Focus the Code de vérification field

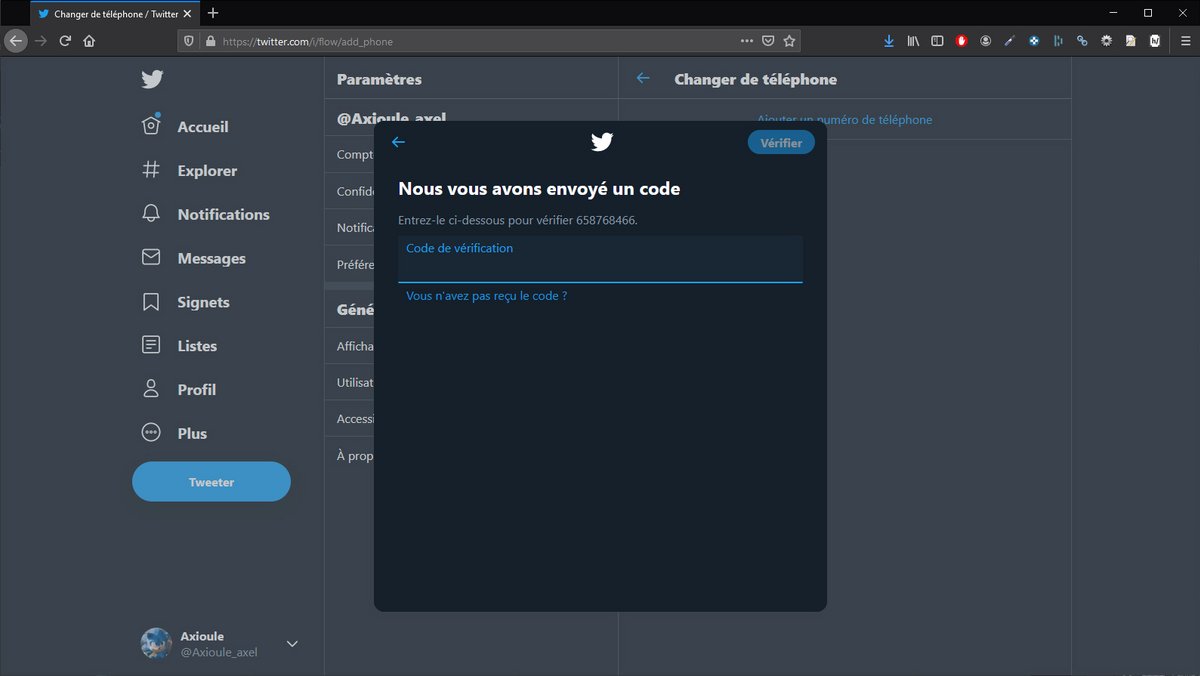coord(600,259)
